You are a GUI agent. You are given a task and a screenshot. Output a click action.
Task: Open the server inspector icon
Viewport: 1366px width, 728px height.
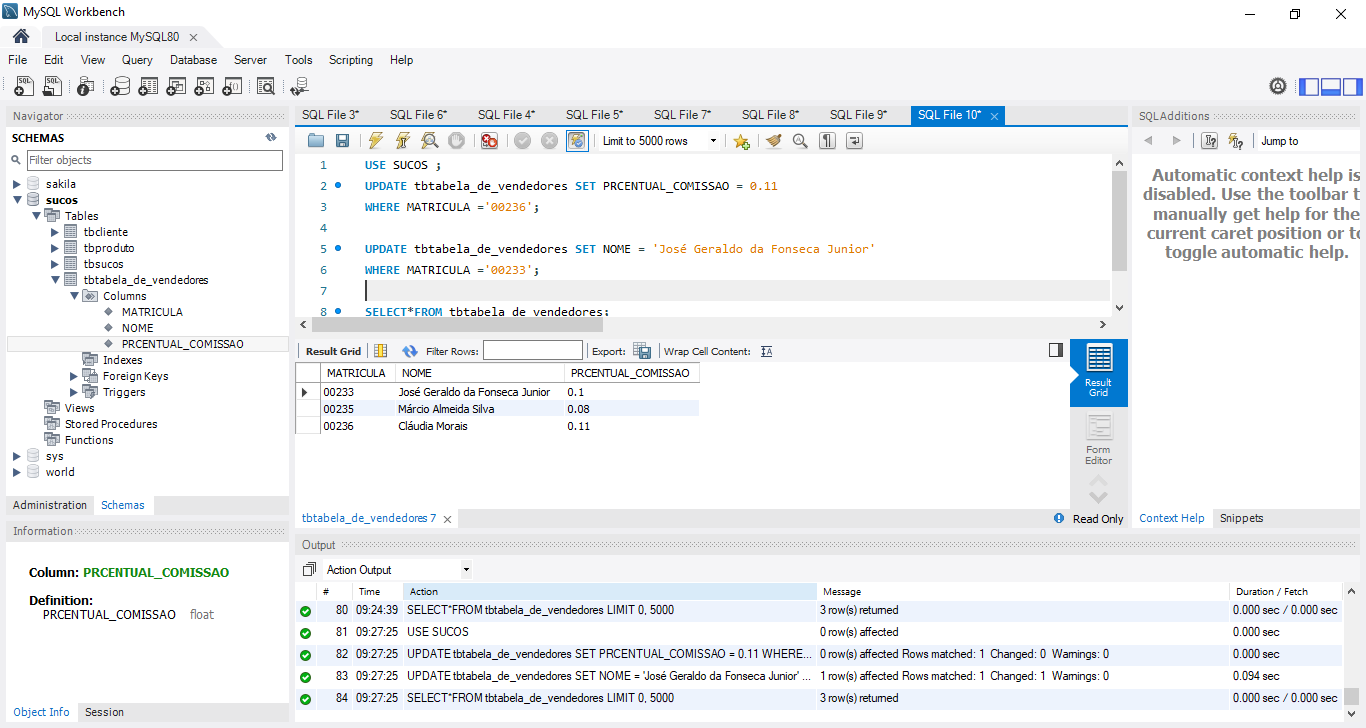click(x=86, y=87)
